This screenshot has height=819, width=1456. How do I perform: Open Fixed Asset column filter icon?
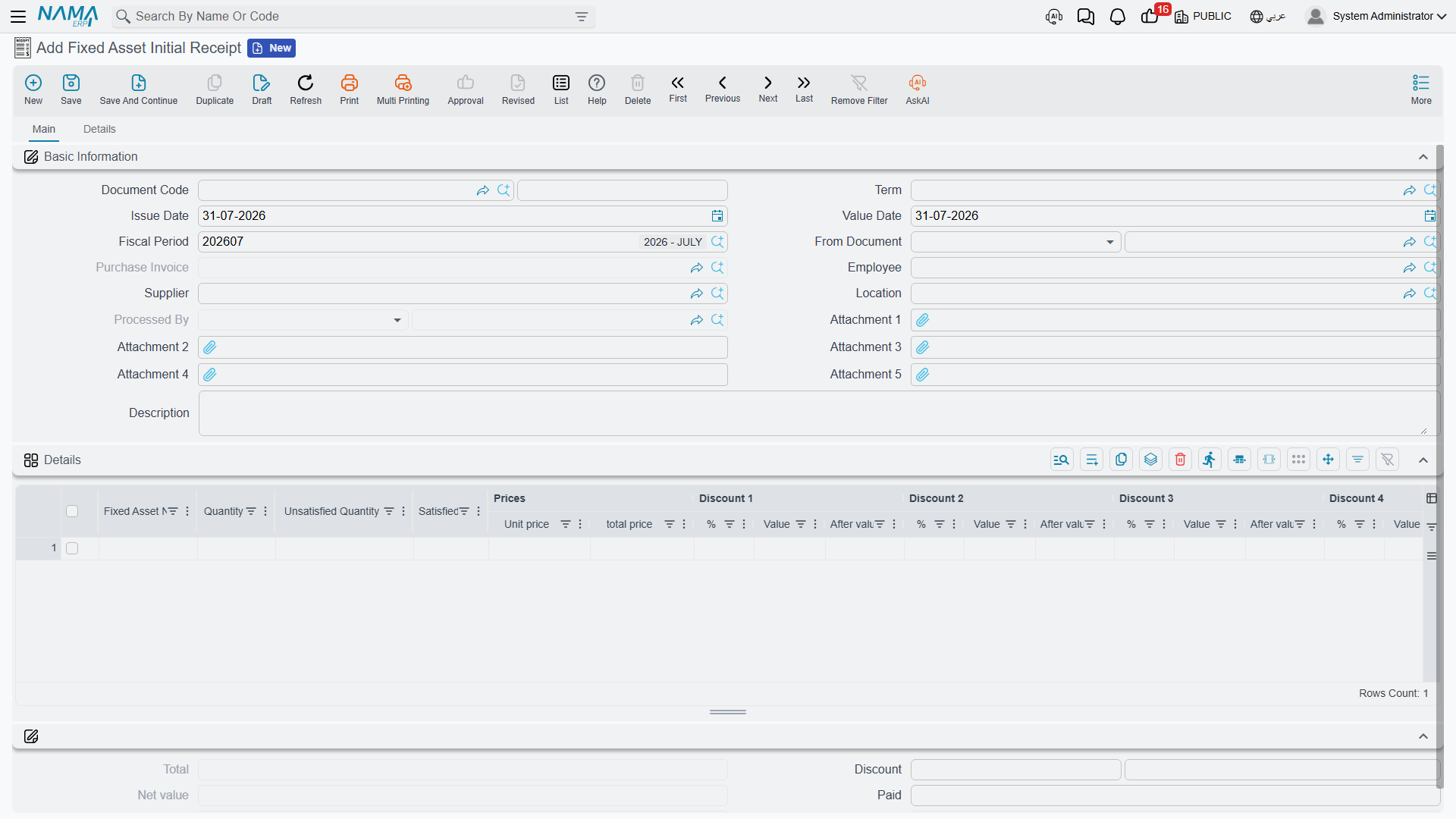click(173, 511)
